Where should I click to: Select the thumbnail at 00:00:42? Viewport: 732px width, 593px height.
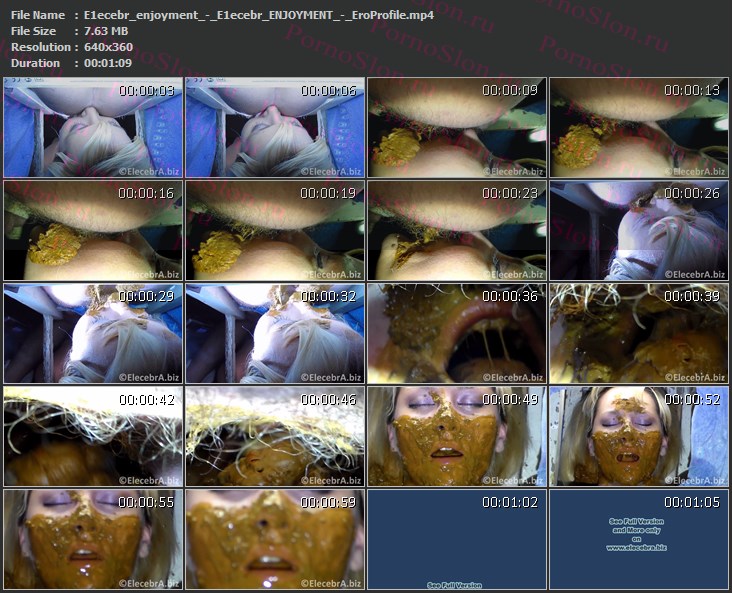[x=93, y=436]
